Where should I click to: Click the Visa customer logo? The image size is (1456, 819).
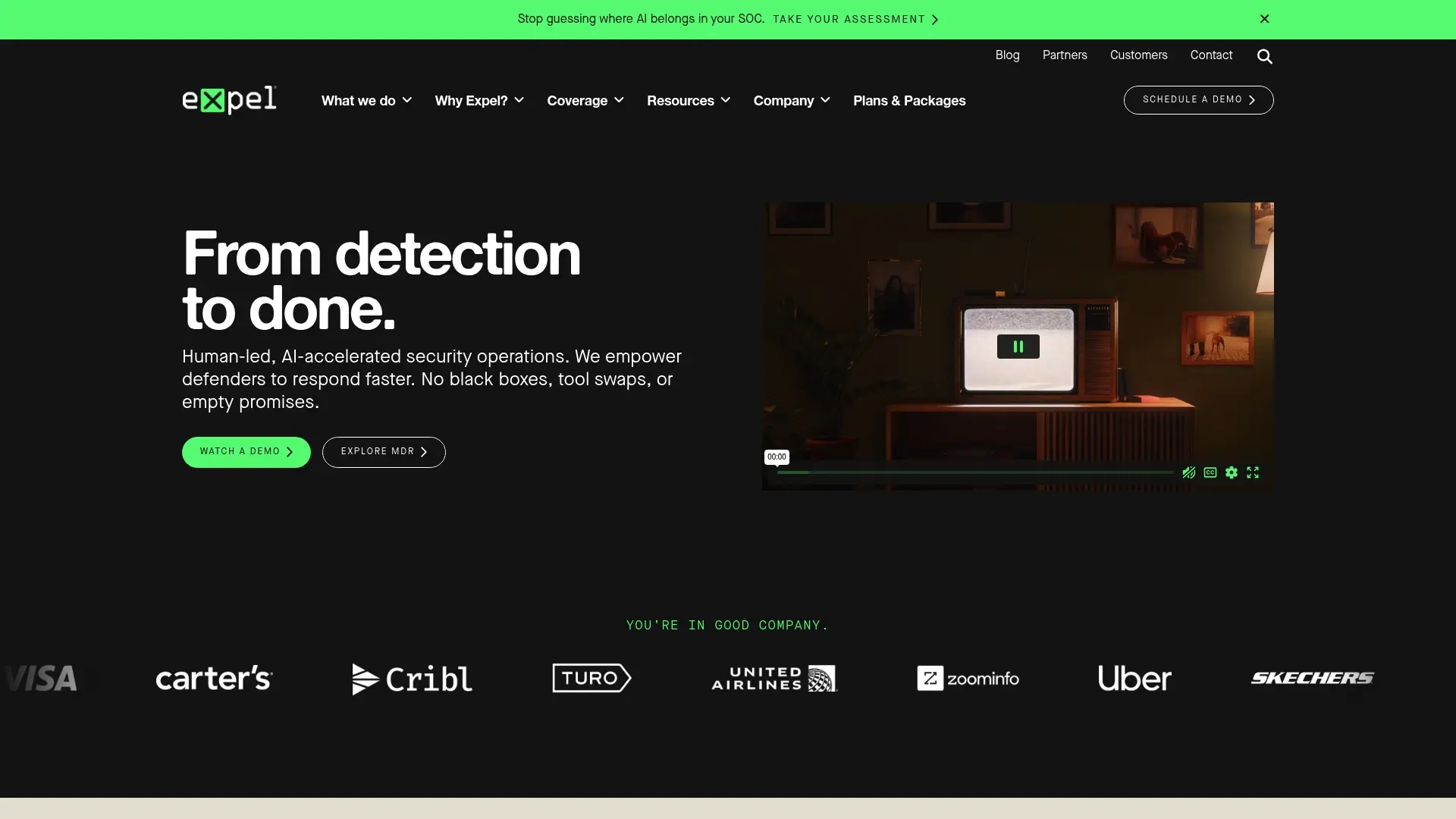coord(39,678)
